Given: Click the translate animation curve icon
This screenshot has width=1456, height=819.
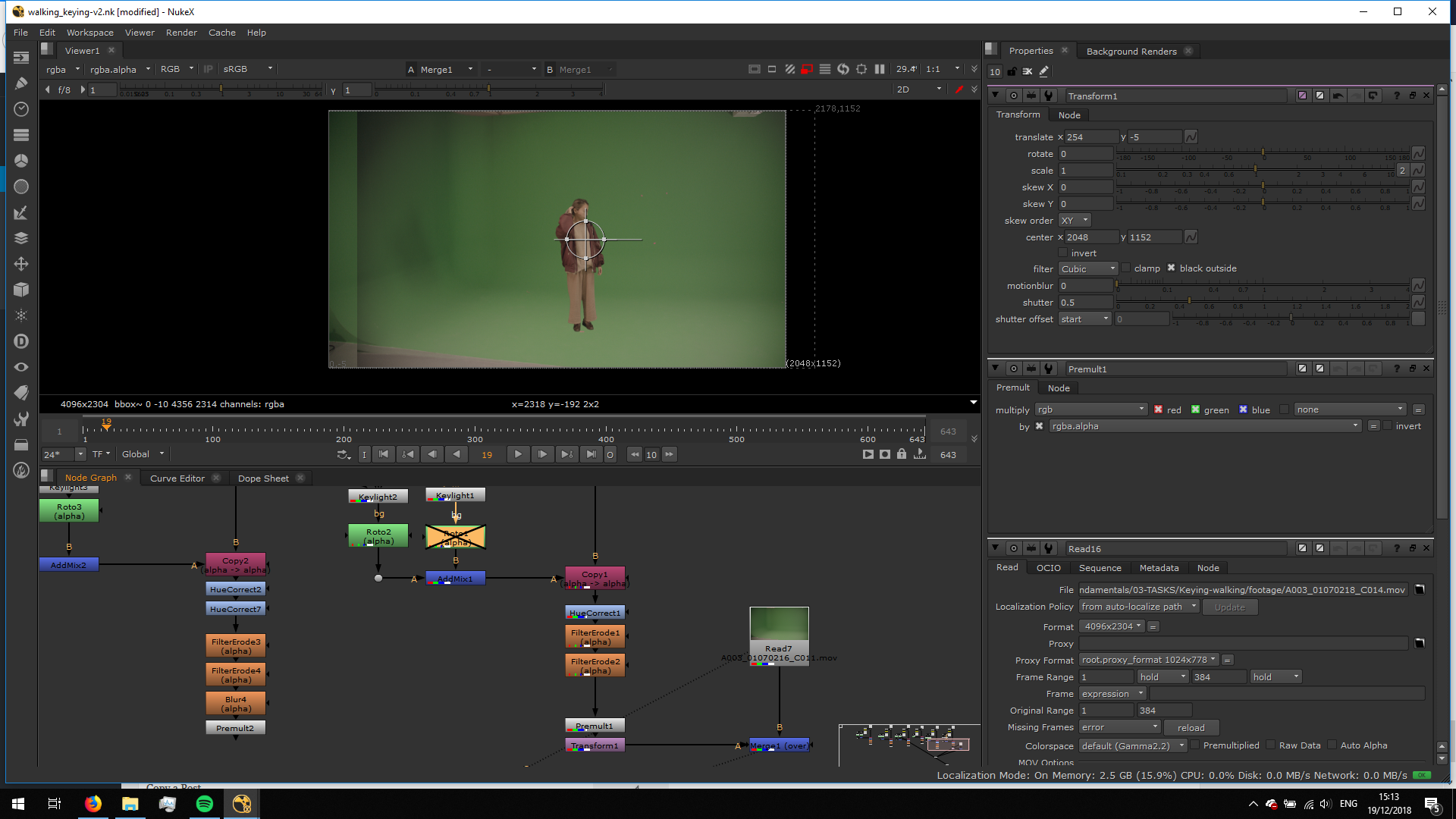Looking at the screenshot, I should (x=1191, y=137).
